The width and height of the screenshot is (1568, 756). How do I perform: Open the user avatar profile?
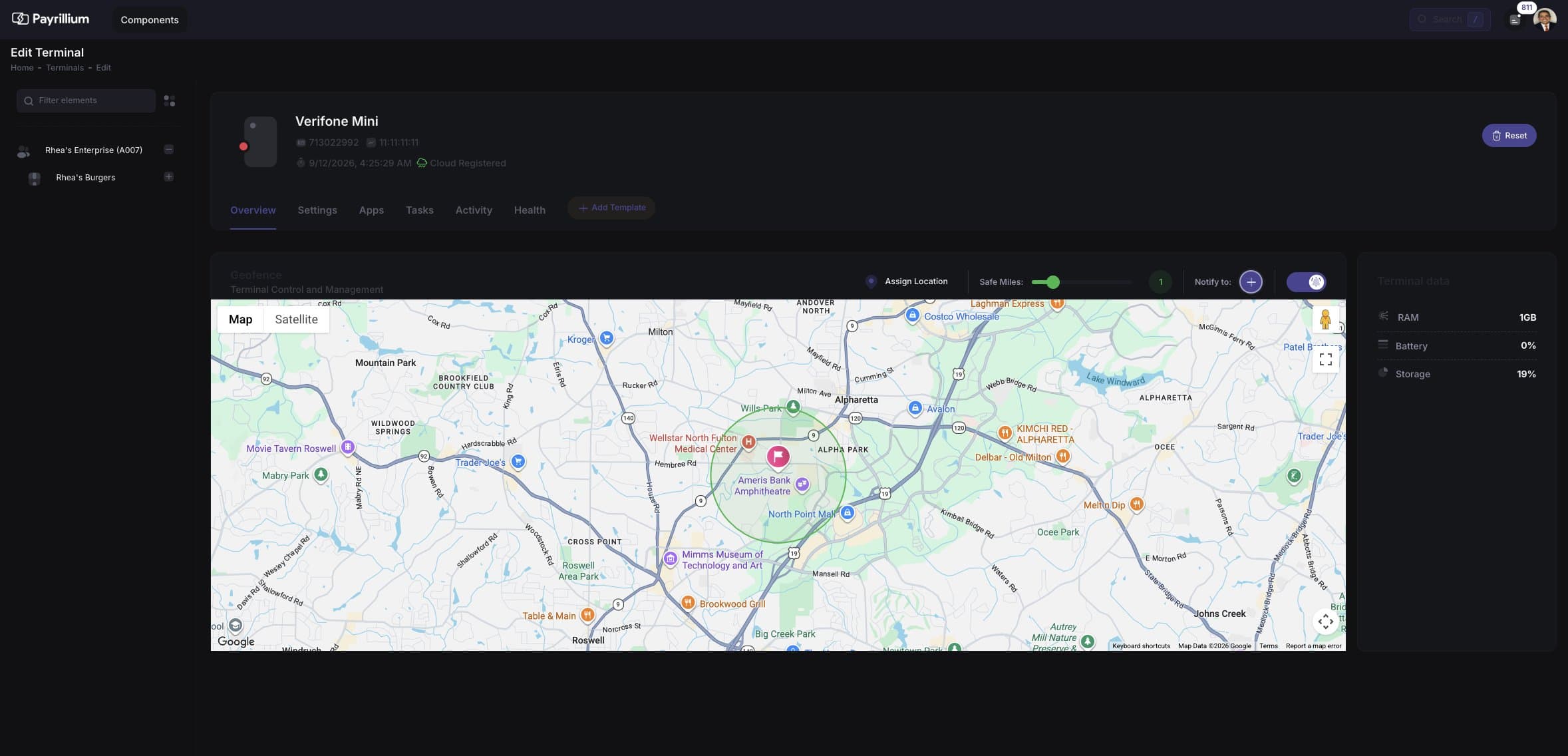pyautogui.click(x=1545, y=19)
